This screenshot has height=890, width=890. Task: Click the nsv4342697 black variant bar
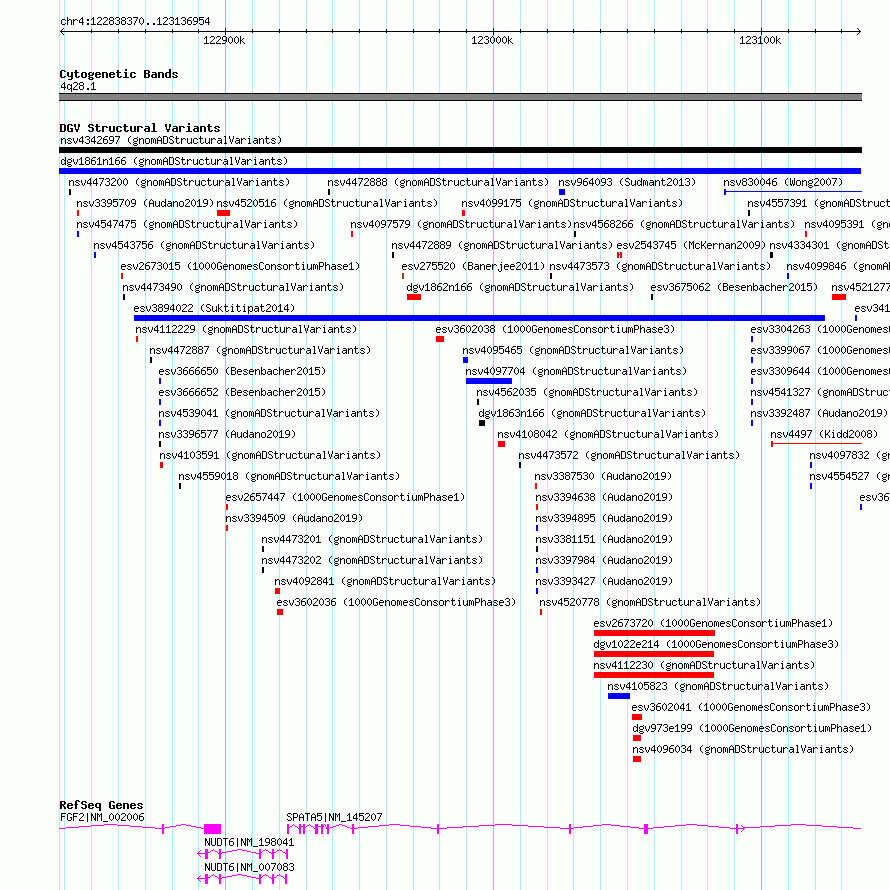point(460,150)
